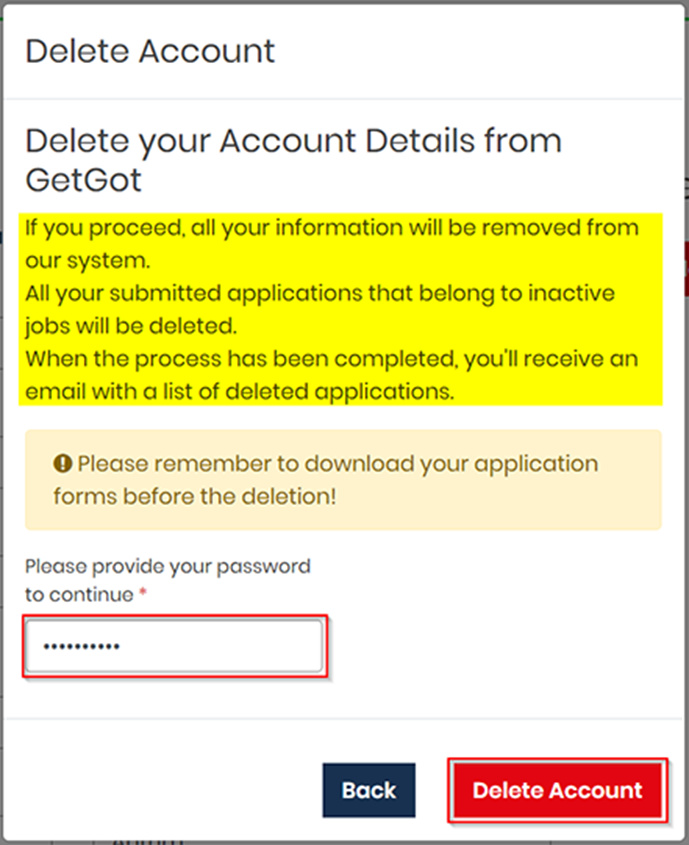Click the 'If you proceed' highlighted sentence
689x845 pixels.
332,228
